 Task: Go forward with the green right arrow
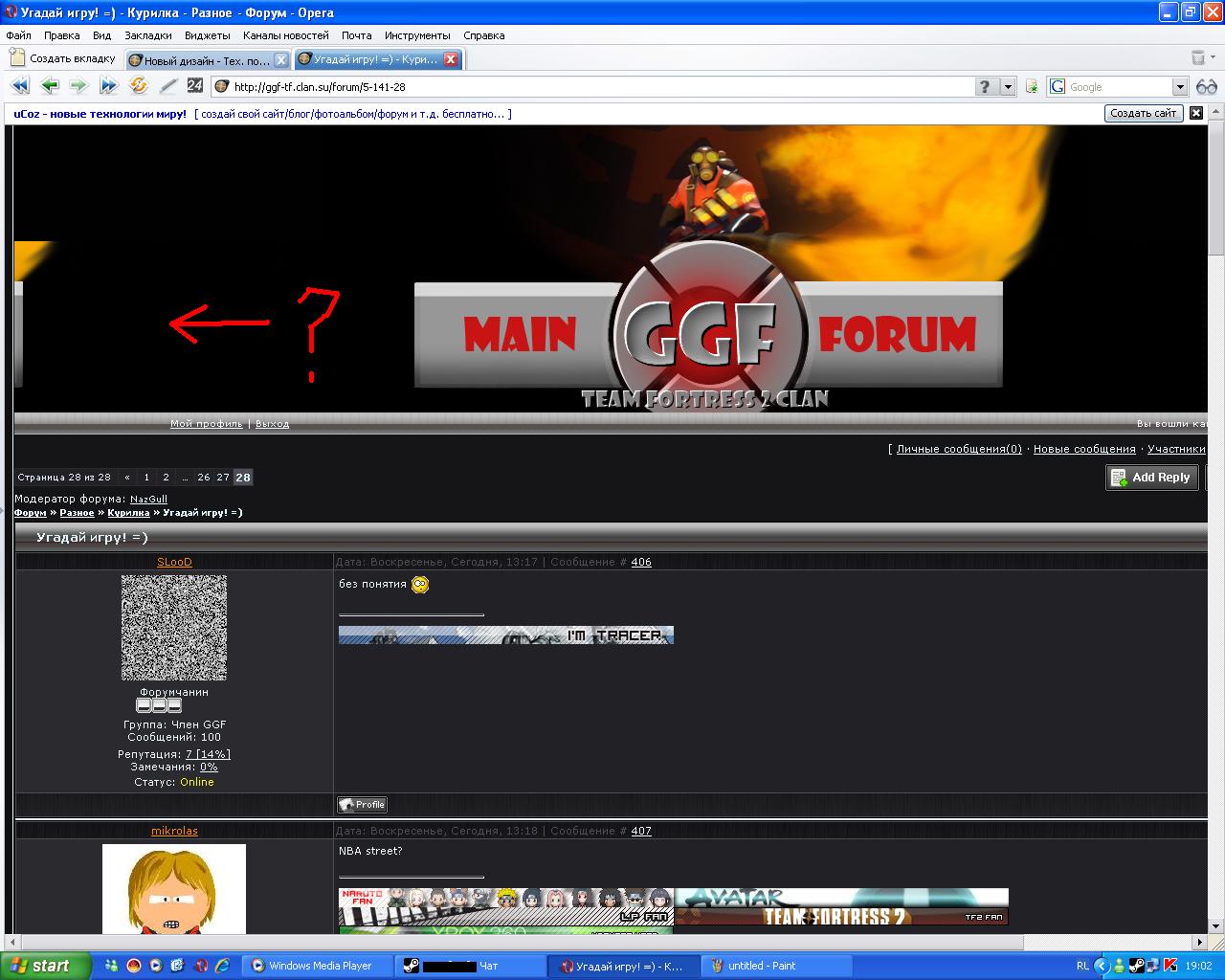(78, 86)
